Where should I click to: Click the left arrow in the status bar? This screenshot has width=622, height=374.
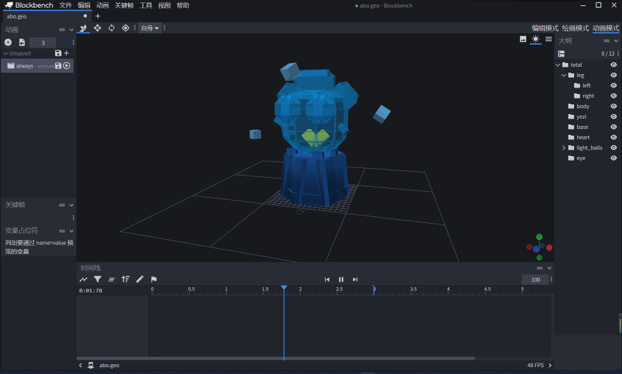pos(81,365)
